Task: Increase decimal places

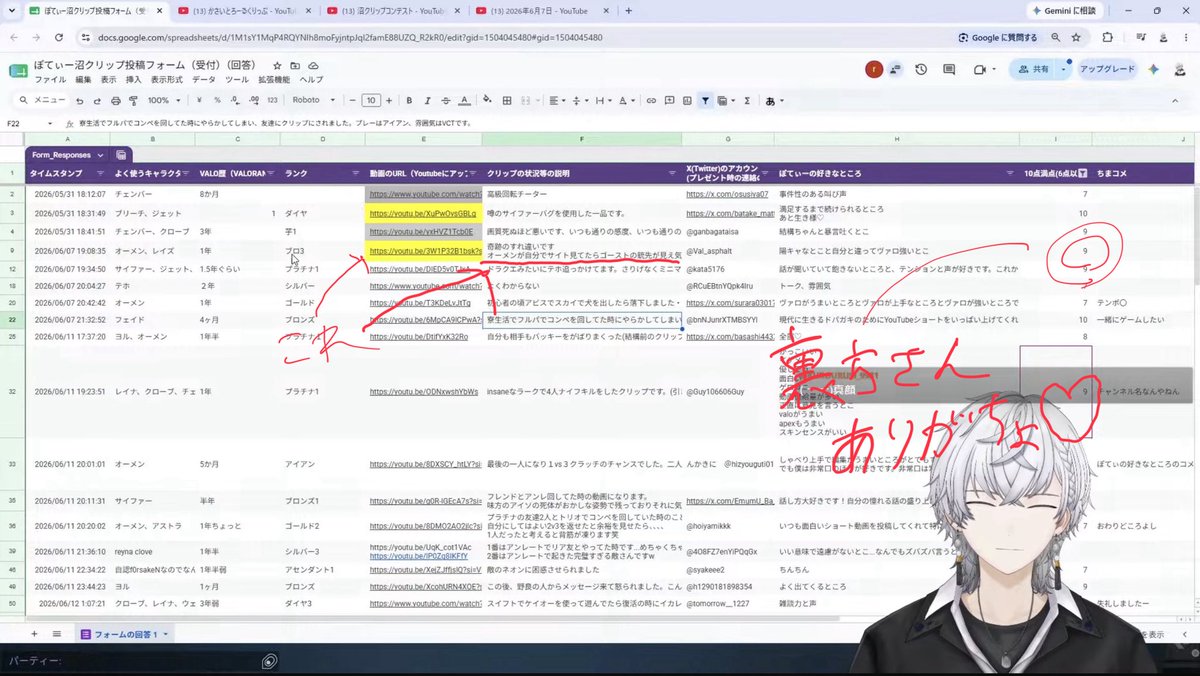Action: [254, 101]
